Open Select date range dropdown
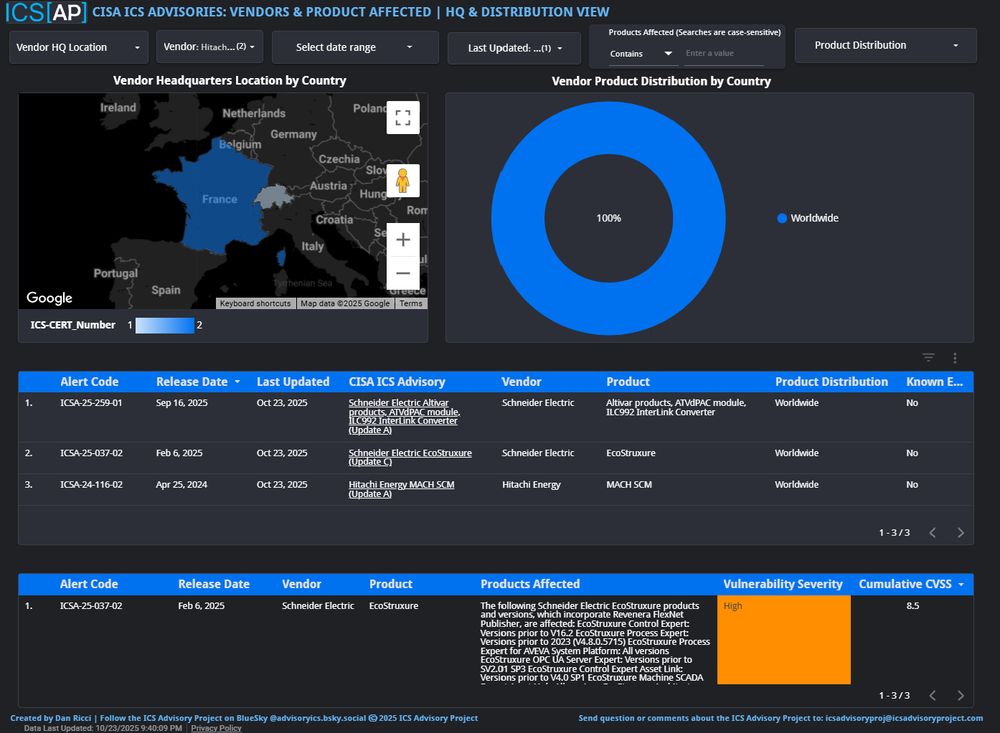 [355, 47]
